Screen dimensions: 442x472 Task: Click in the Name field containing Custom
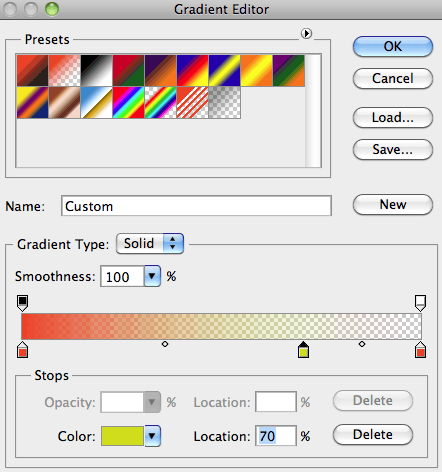(x=196, y=206)
